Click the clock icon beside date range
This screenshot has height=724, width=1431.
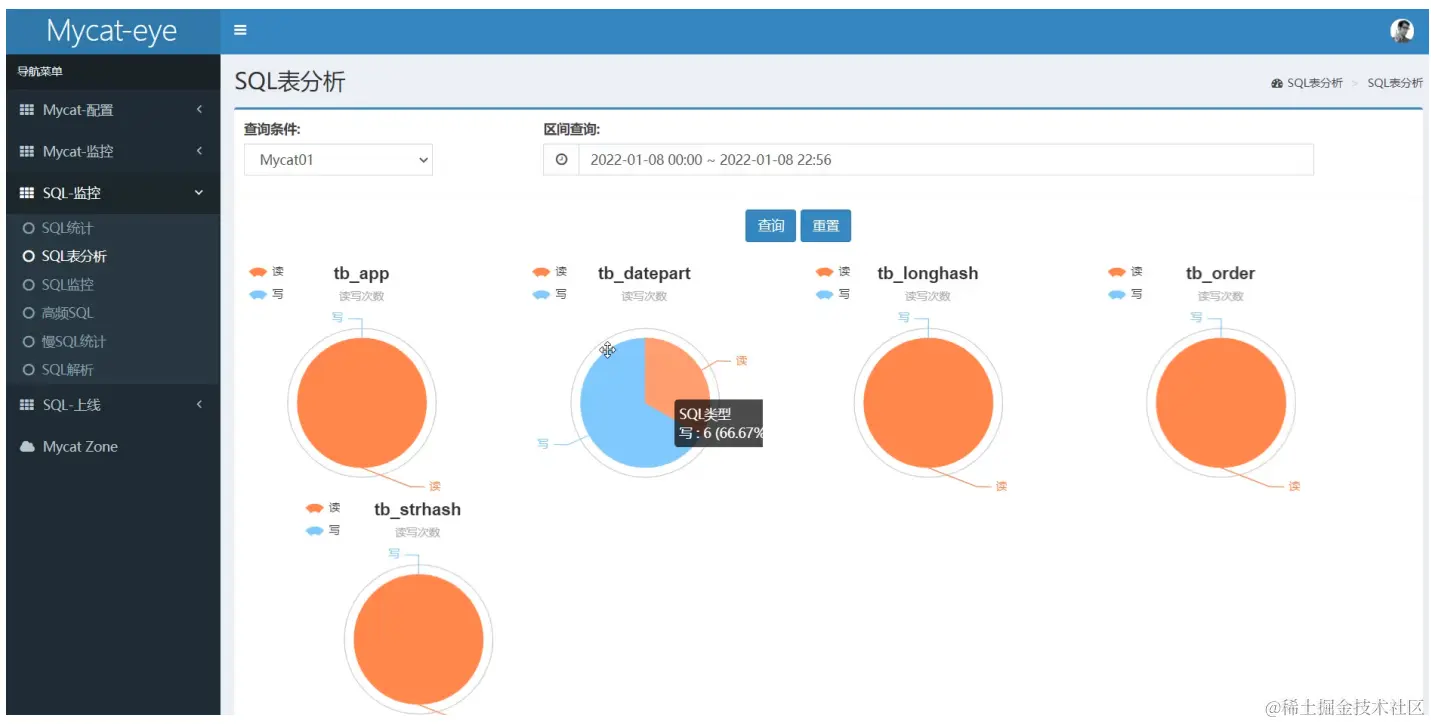(x=561, y=159)
